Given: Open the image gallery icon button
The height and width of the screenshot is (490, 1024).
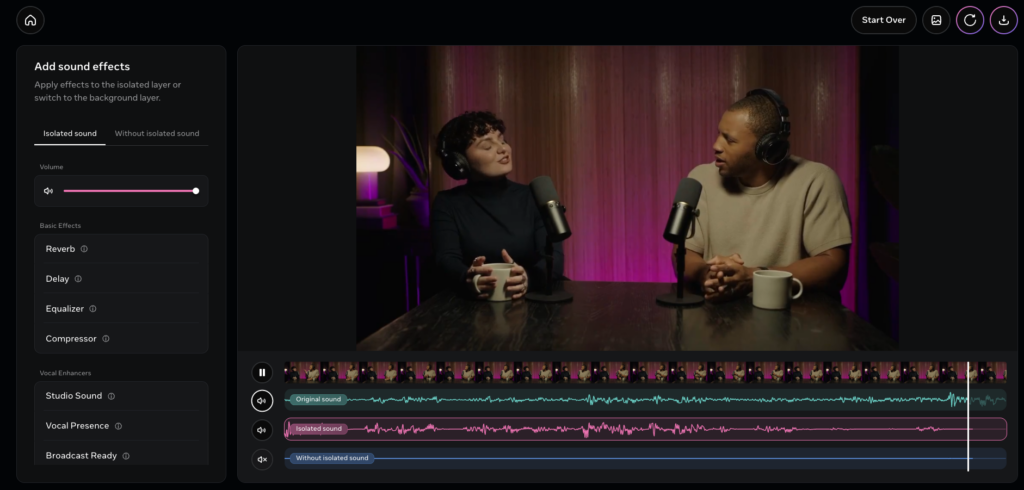Looking at the screenshot, I should (936, 20).
